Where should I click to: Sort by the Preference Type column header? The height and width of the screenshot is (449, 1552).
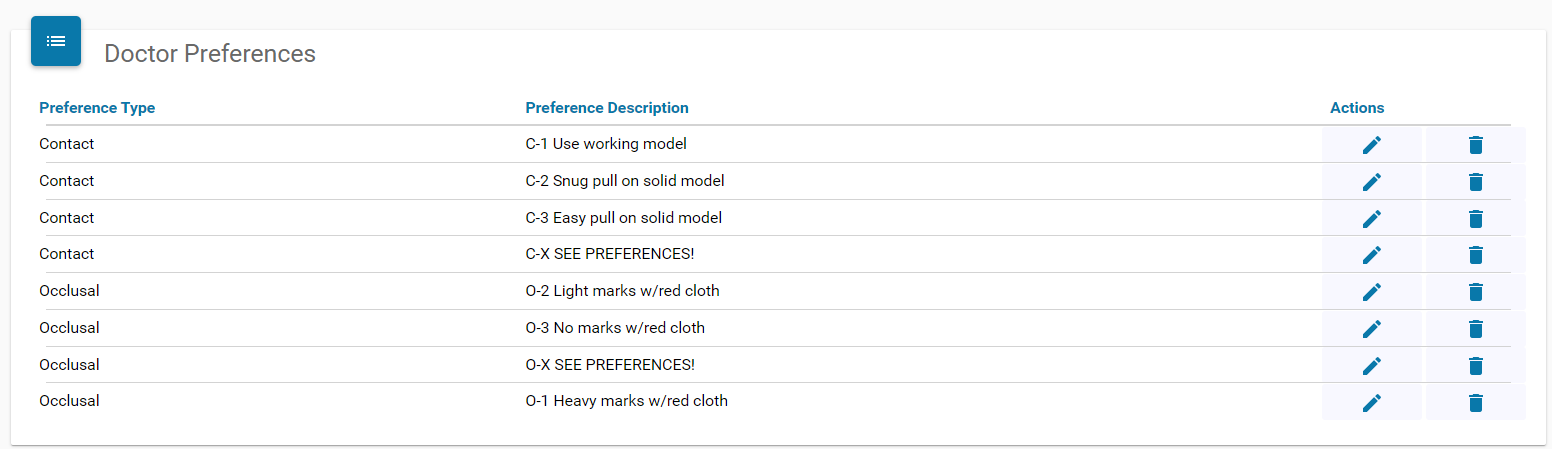[x=97, y=108]
